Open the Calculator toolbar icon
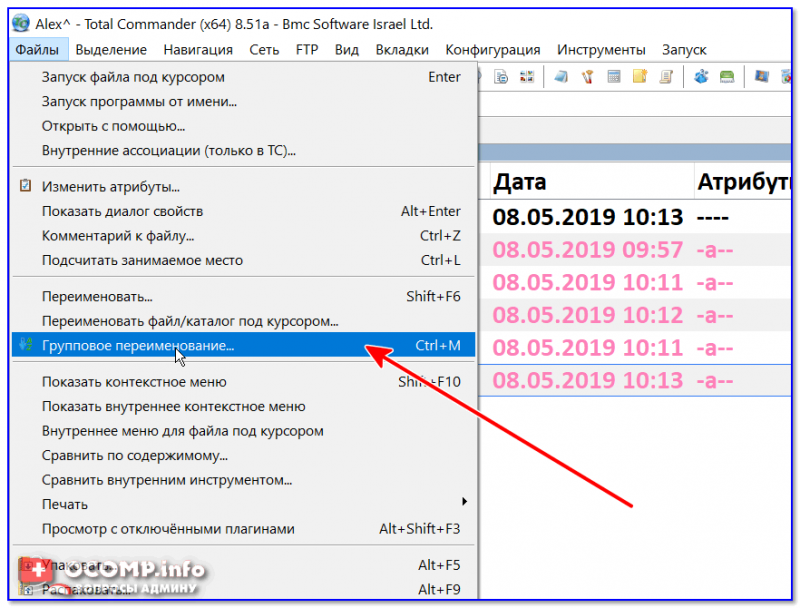Screen dimensions: 800x608 [614, 77]
